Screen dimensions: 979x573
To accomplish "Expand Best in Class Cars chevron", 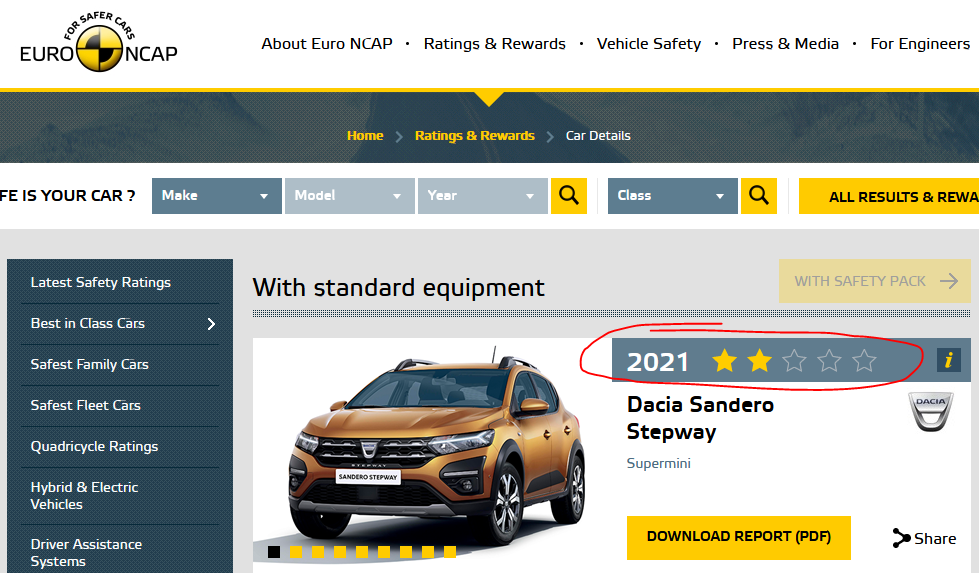I will (211, 324).
